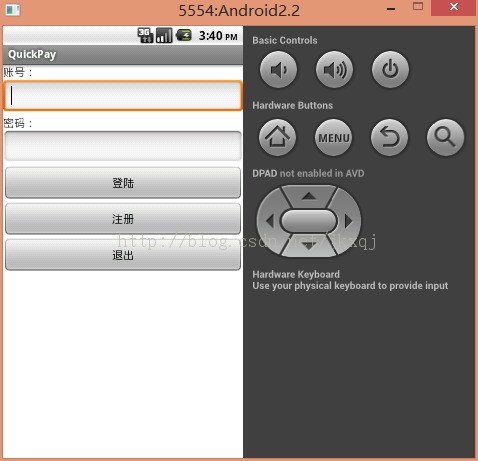Click the Search magnifier hardware button
Screen dimensions: 478x461
(446, 137)
